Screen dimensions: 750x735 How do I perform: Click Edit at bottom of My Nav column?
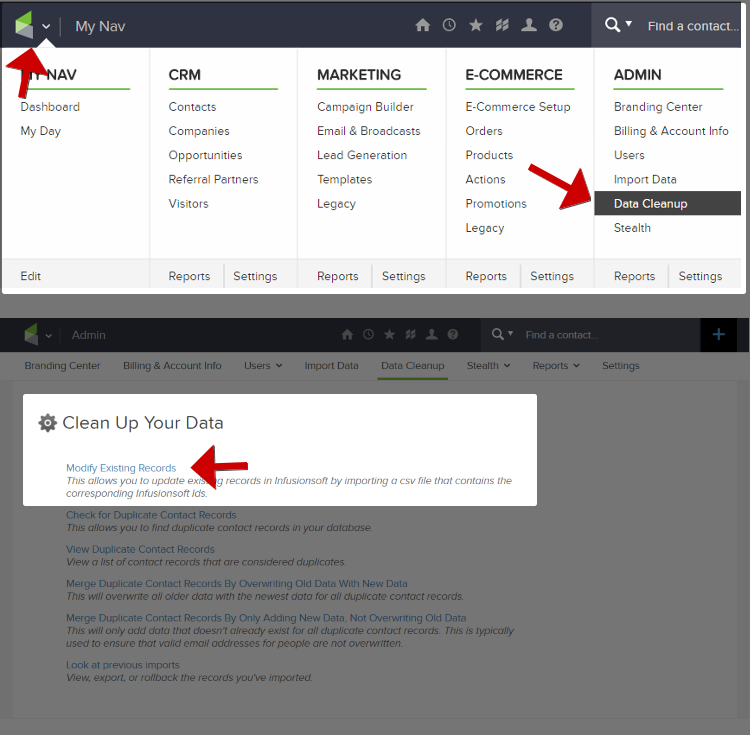click(31, 276)
